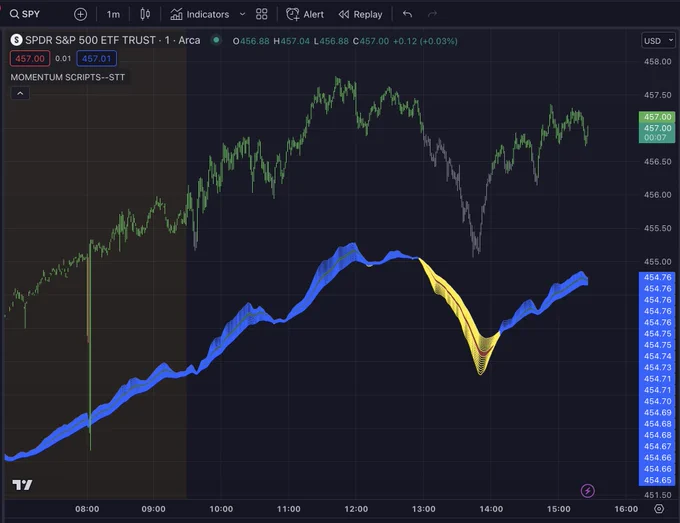Image resolution: width=680 pixels, height=523 pixels.
Task: Click the H457.04 high value in the legend
Action: point(291,41)
